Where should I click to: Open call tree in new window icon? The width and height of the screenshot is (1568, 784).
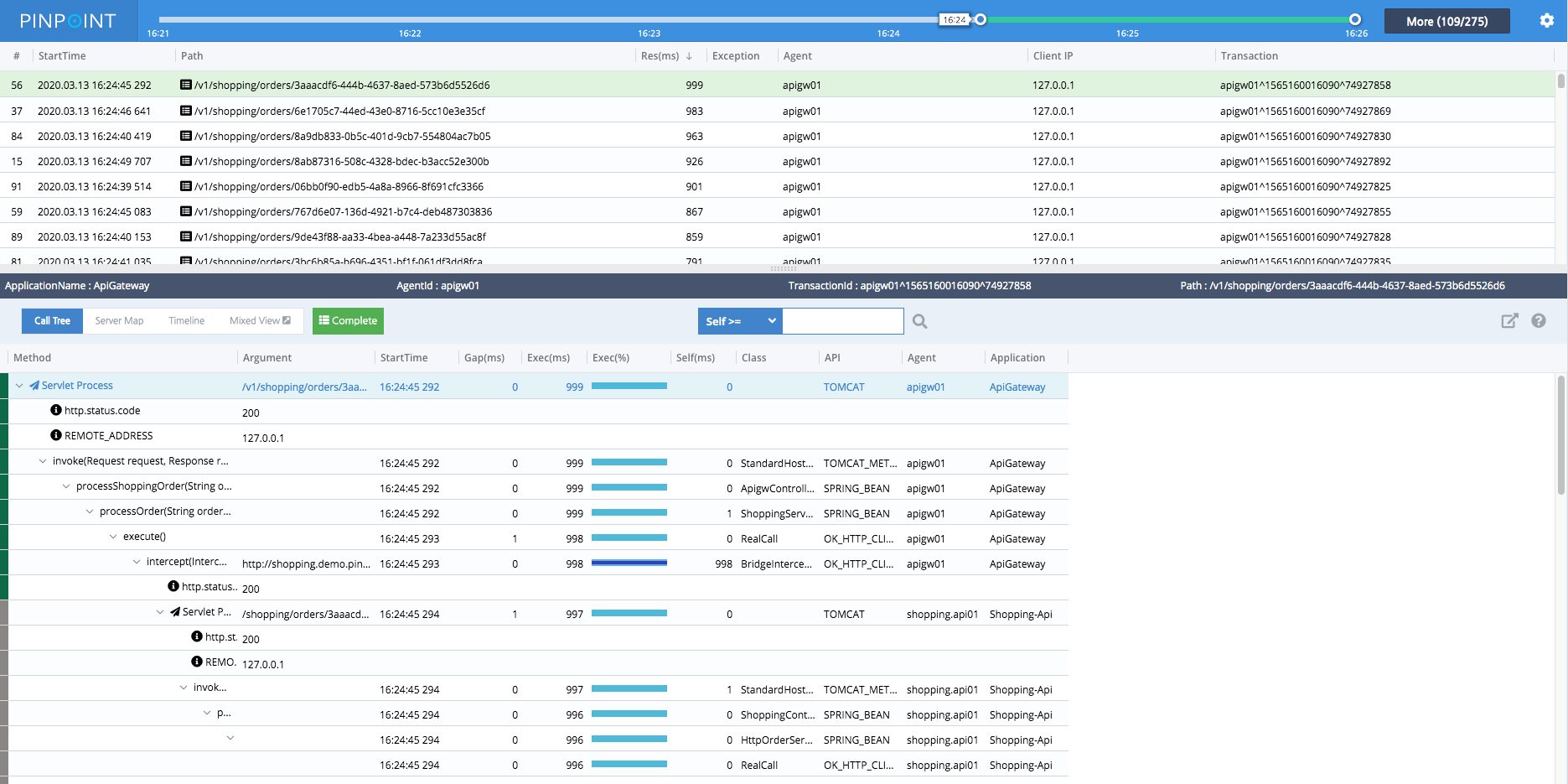point(1509,320)
